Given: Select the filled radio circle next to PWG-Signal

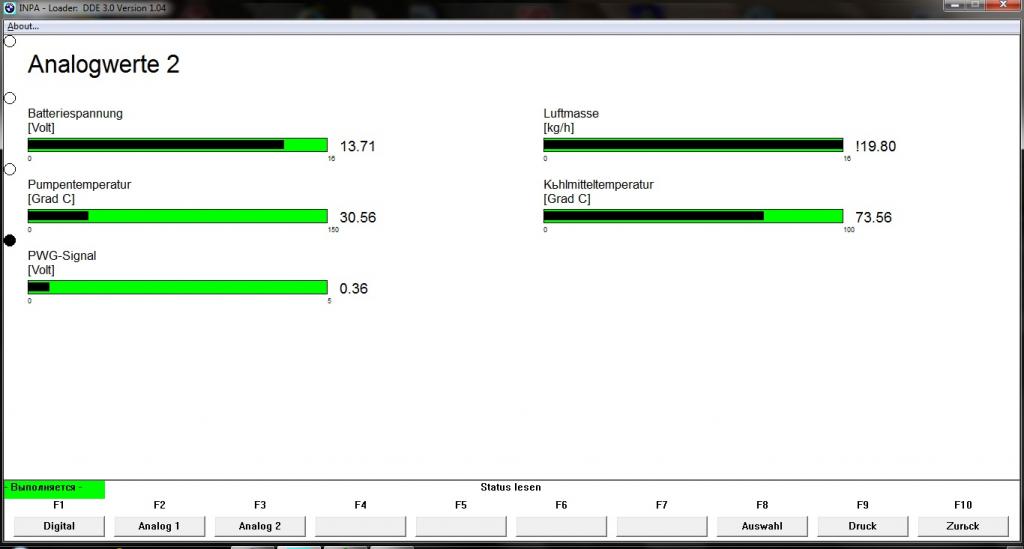Looking at the screenshot, I should [x=10, y=240].
